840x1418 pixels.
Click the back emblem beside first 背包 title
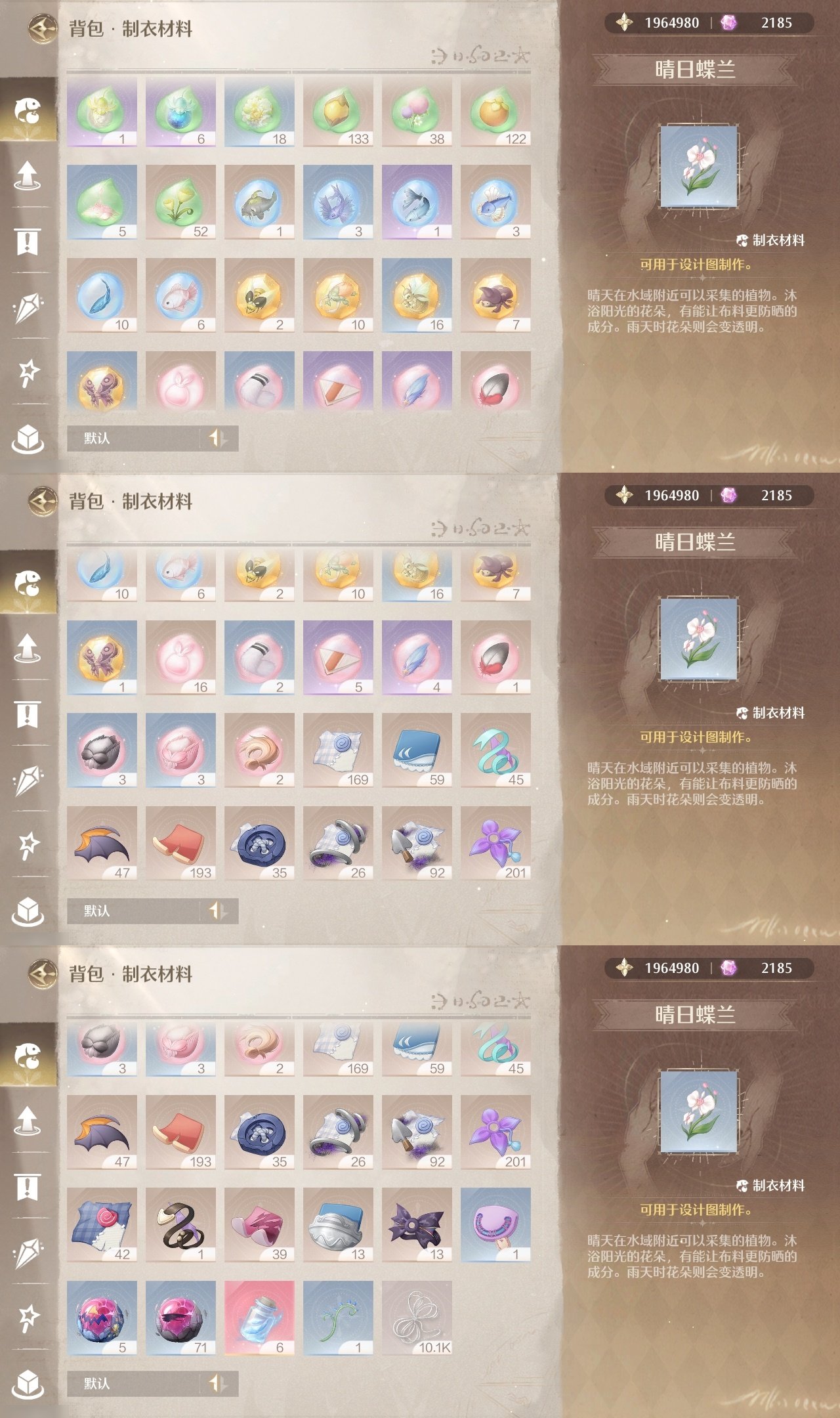[x=43, y=29]
